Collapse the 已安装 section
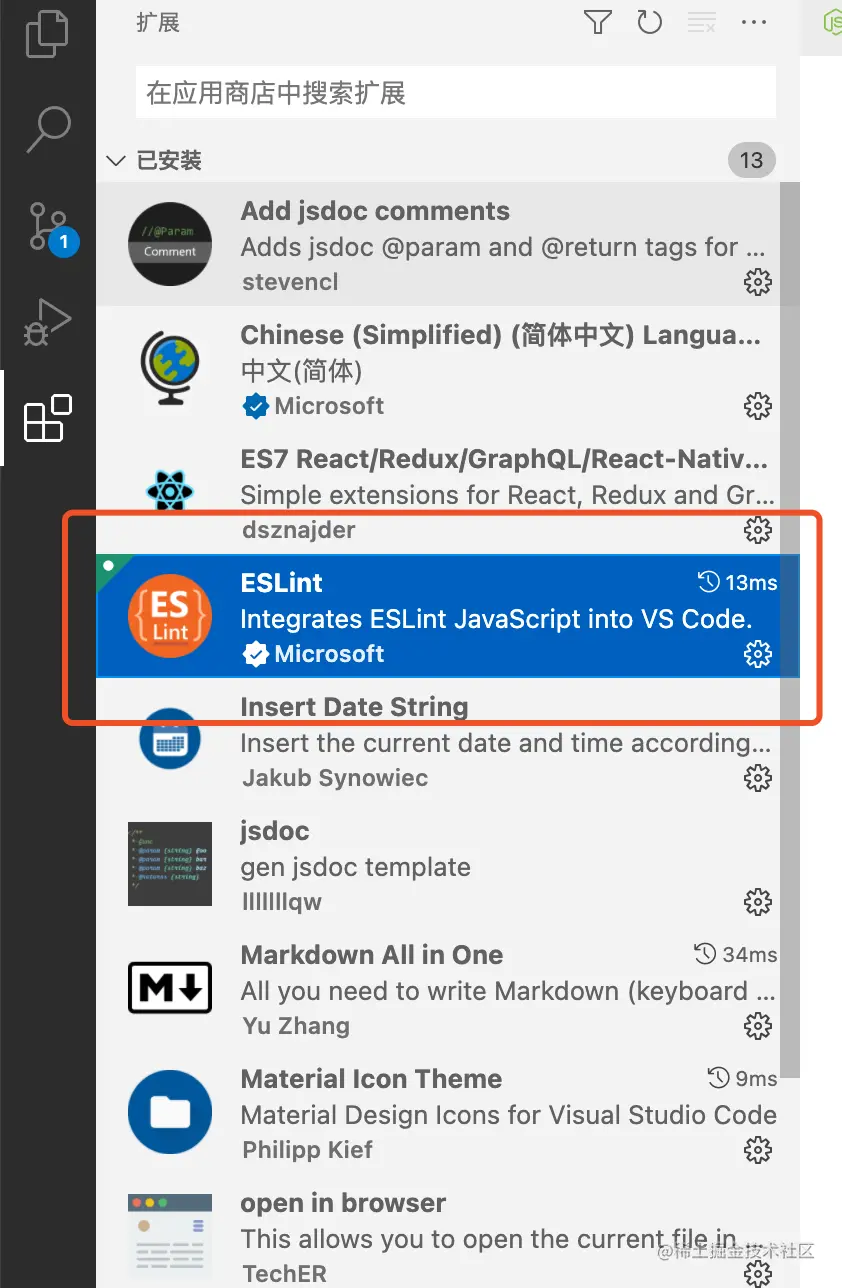The height and width of the screenshot is (1288, 842). pyautogui.click(x=116, y=160)
